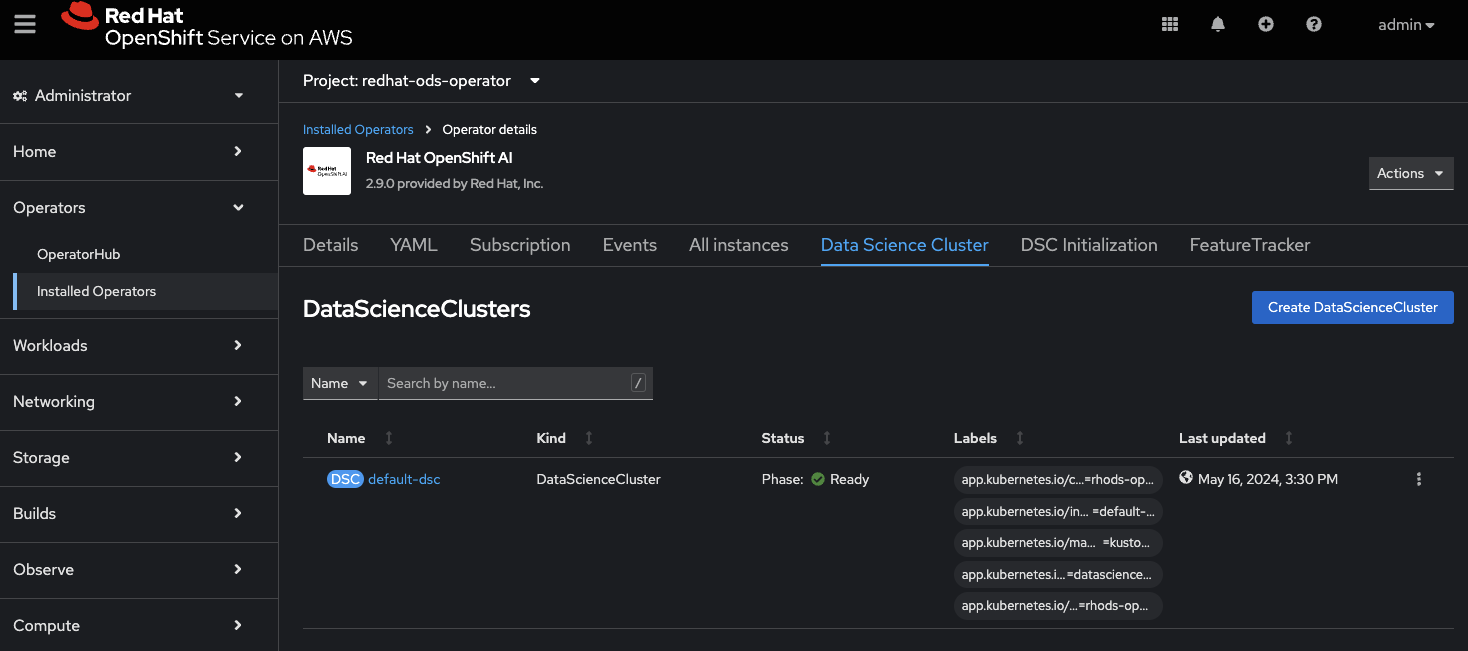Open the help question mark icon

click(x=1314, y=25)
